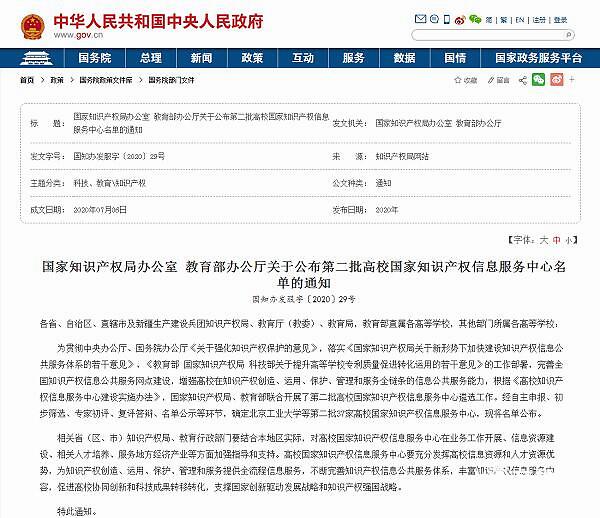Select large font size 大
600x518 pixels.
[544, 240]
